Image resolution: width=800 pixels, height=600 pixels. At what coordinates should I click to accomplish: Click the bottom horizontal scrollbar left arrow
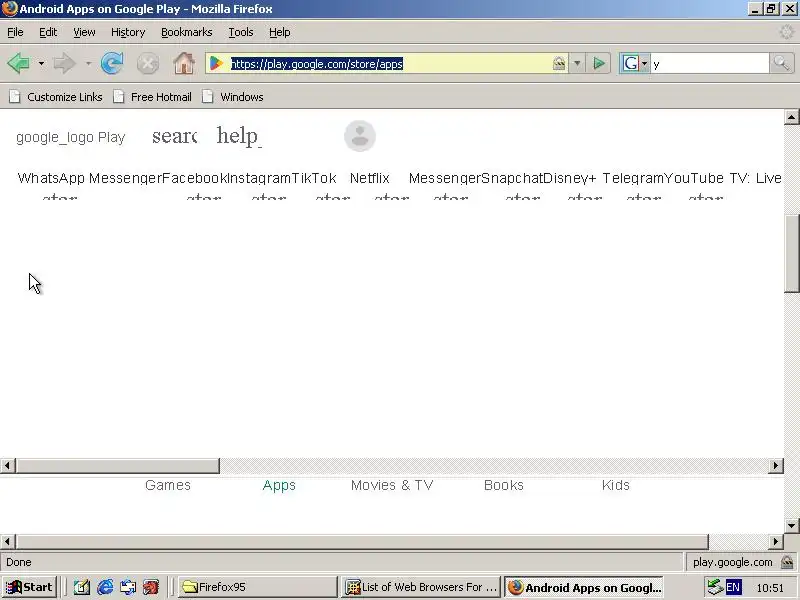point(7,541)
